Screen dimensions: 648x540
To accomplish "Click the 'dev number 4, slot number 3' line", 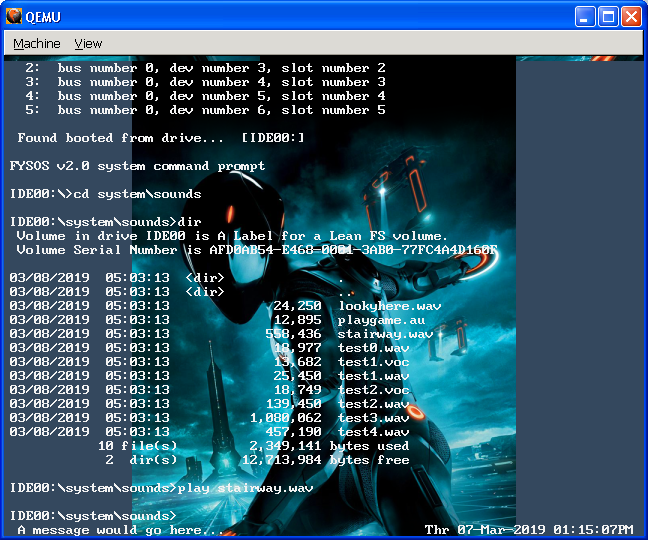I will [x=205, y=82].
